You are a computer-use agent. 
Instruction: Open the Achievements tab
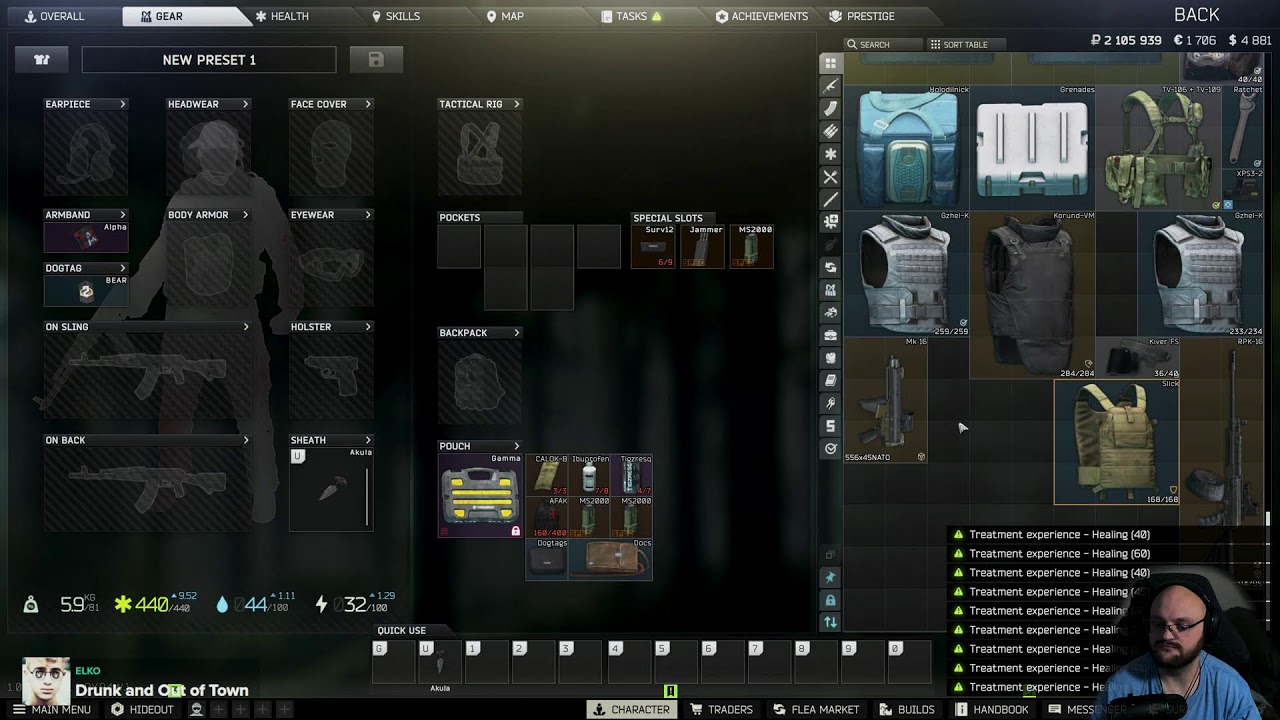point(762,16)
